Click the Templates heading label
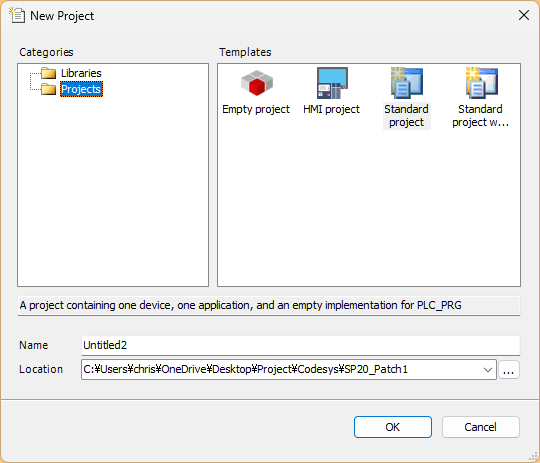The height and width of the screenshot is (463, 540). click(245, 52)
